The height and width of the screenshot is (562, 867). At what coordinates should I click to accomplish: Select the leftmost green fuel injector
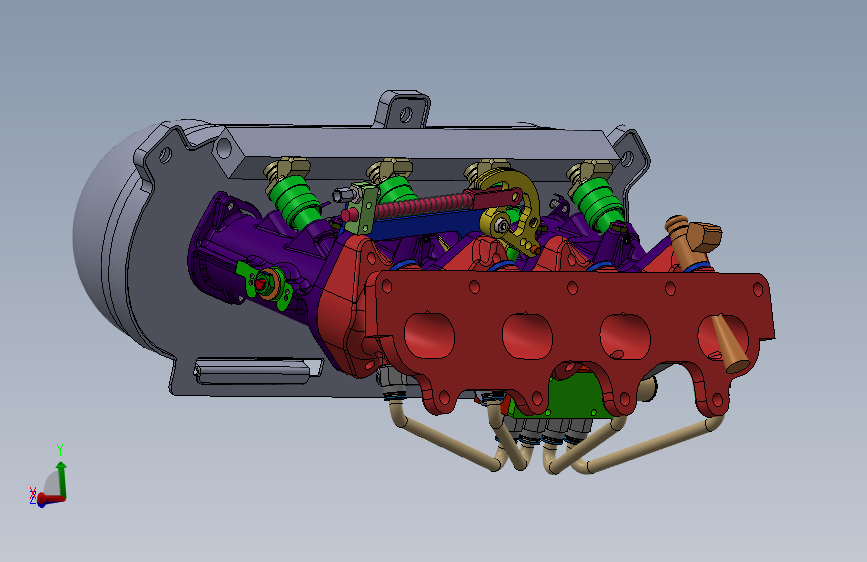click(x=294, y=201)
